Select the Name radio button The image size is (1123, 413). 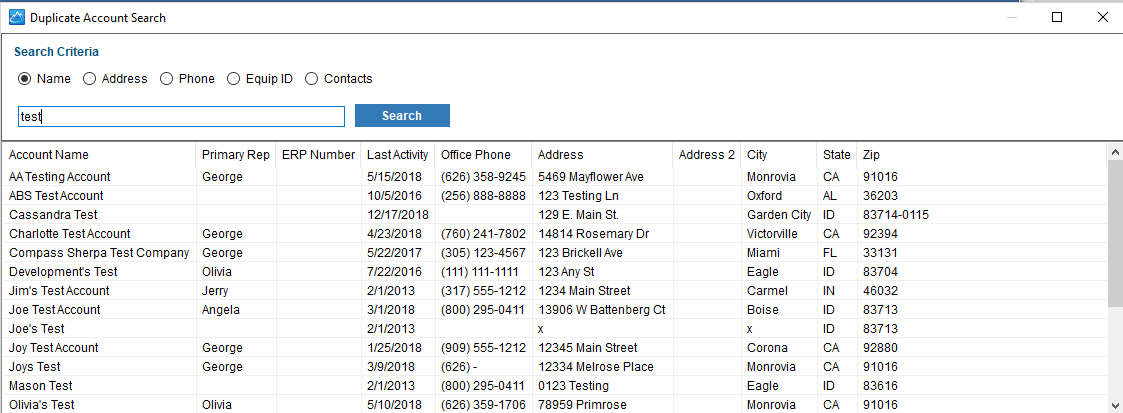pyautogui.click(x=25, y=79)
